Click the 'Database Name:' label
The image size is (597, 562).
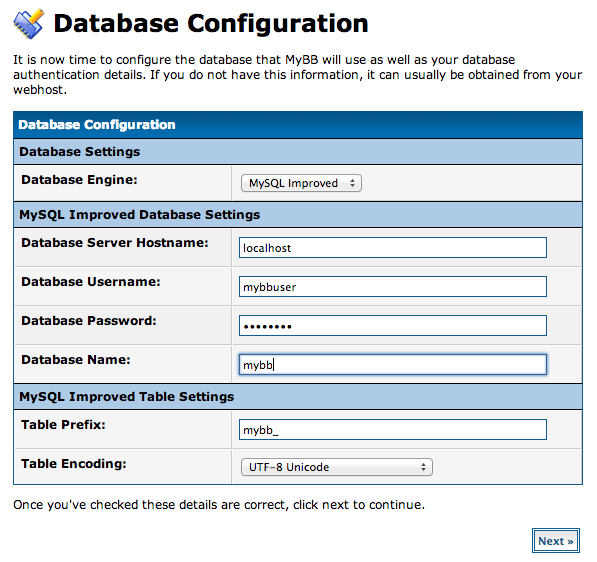pos(76,360)
